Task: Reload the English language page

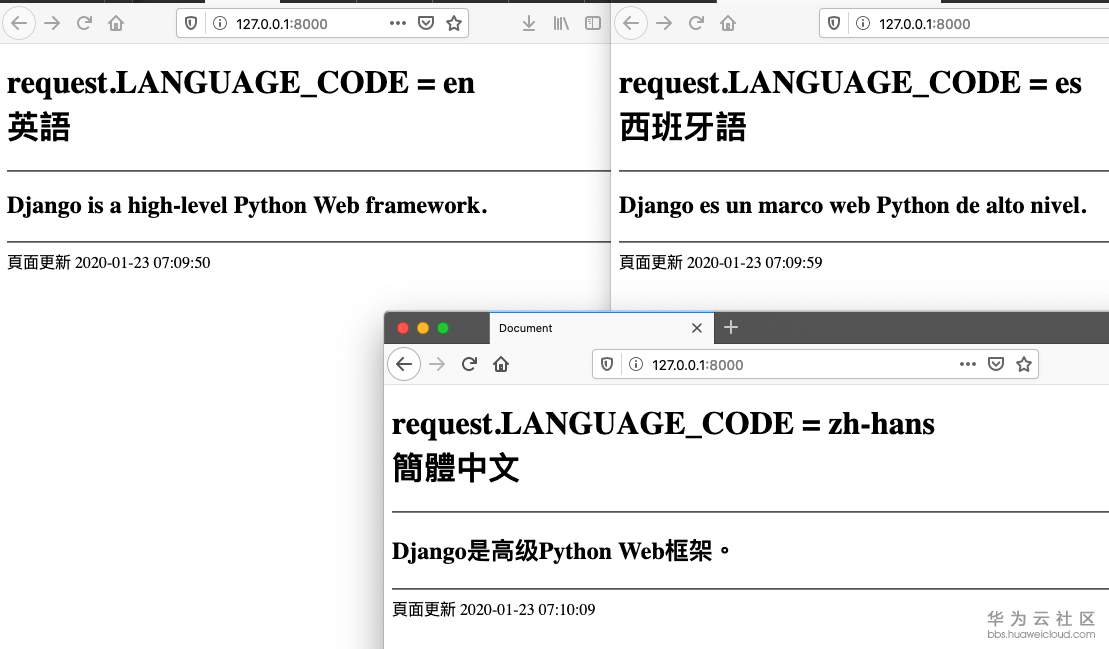Action: pyautogui.click(x=84, y=23)
